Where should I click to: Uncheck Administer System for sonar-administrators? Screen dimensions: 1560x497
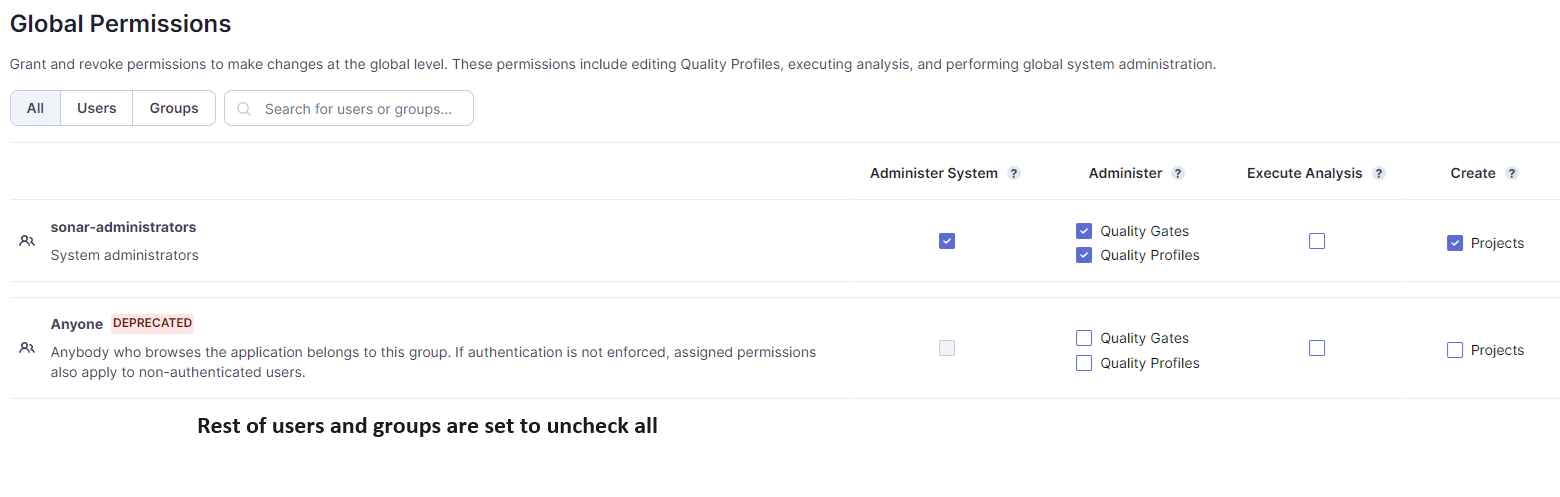947,241
